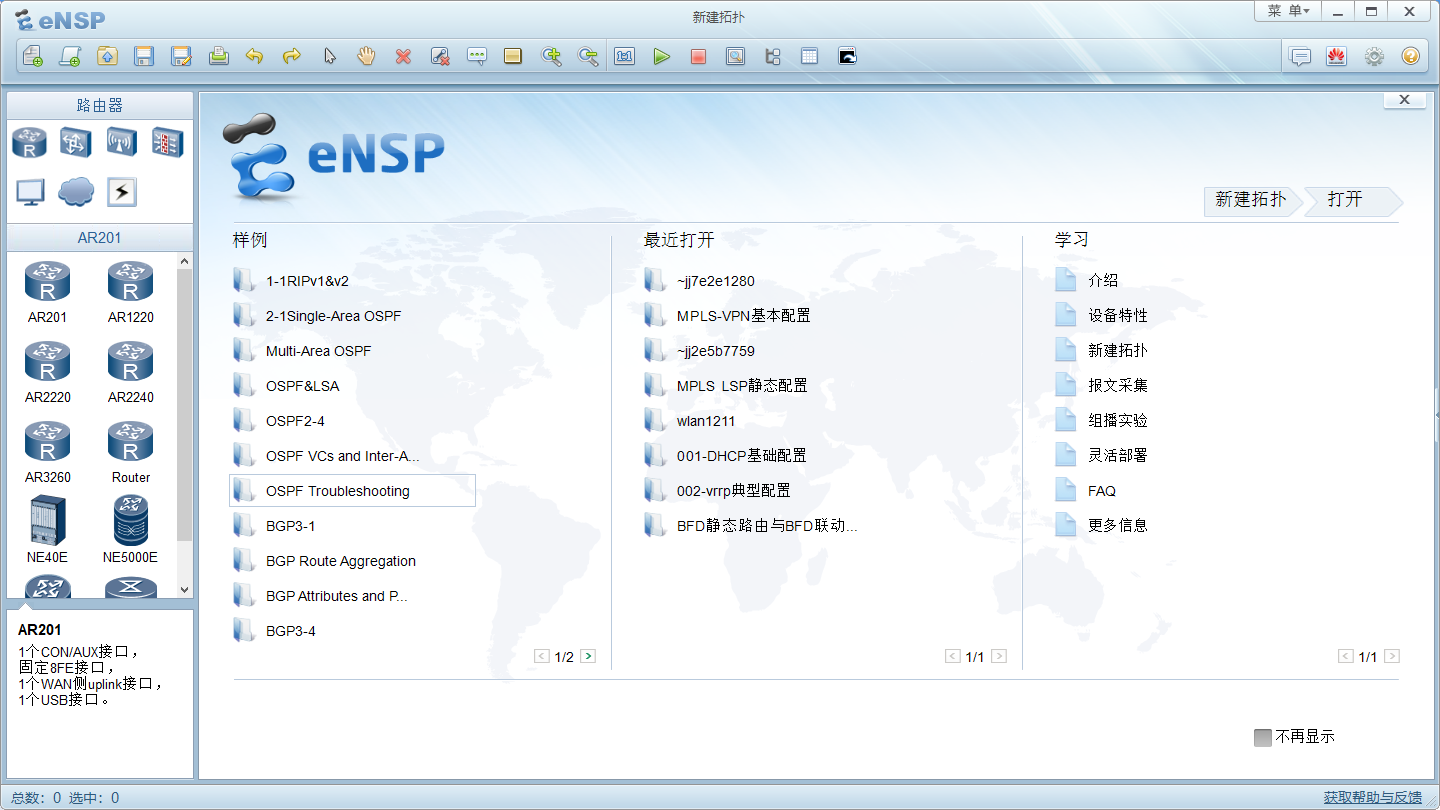Click the zoom in magnifier icon

click(551, 56)
